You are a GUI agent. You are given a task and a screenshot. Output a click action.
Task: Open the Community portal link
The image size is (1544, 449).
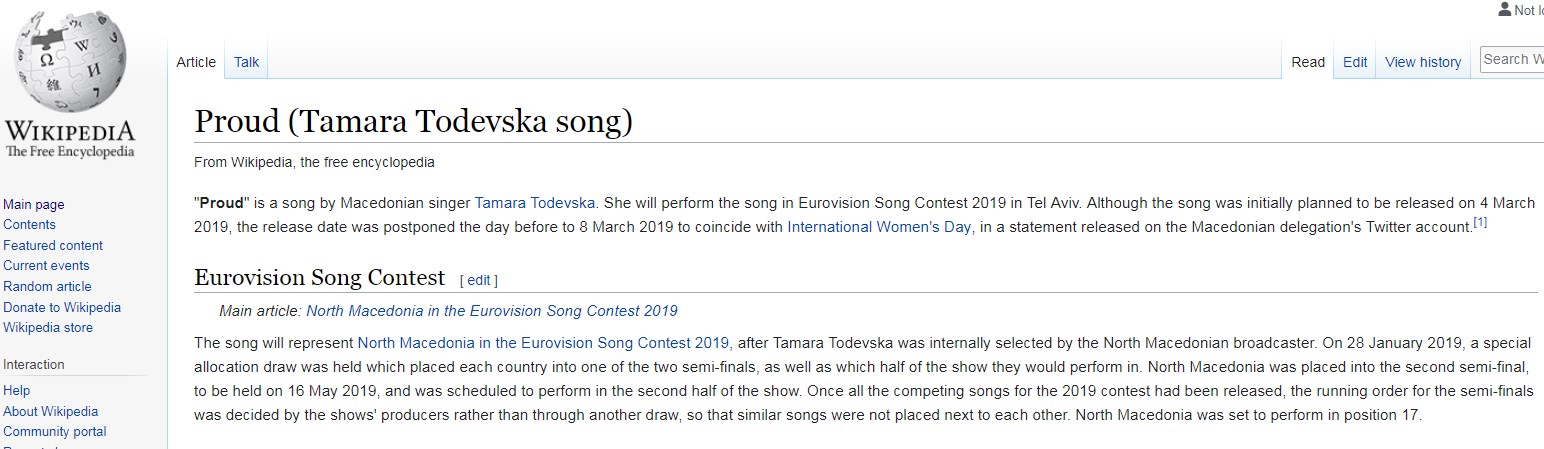tap(55, 432)
